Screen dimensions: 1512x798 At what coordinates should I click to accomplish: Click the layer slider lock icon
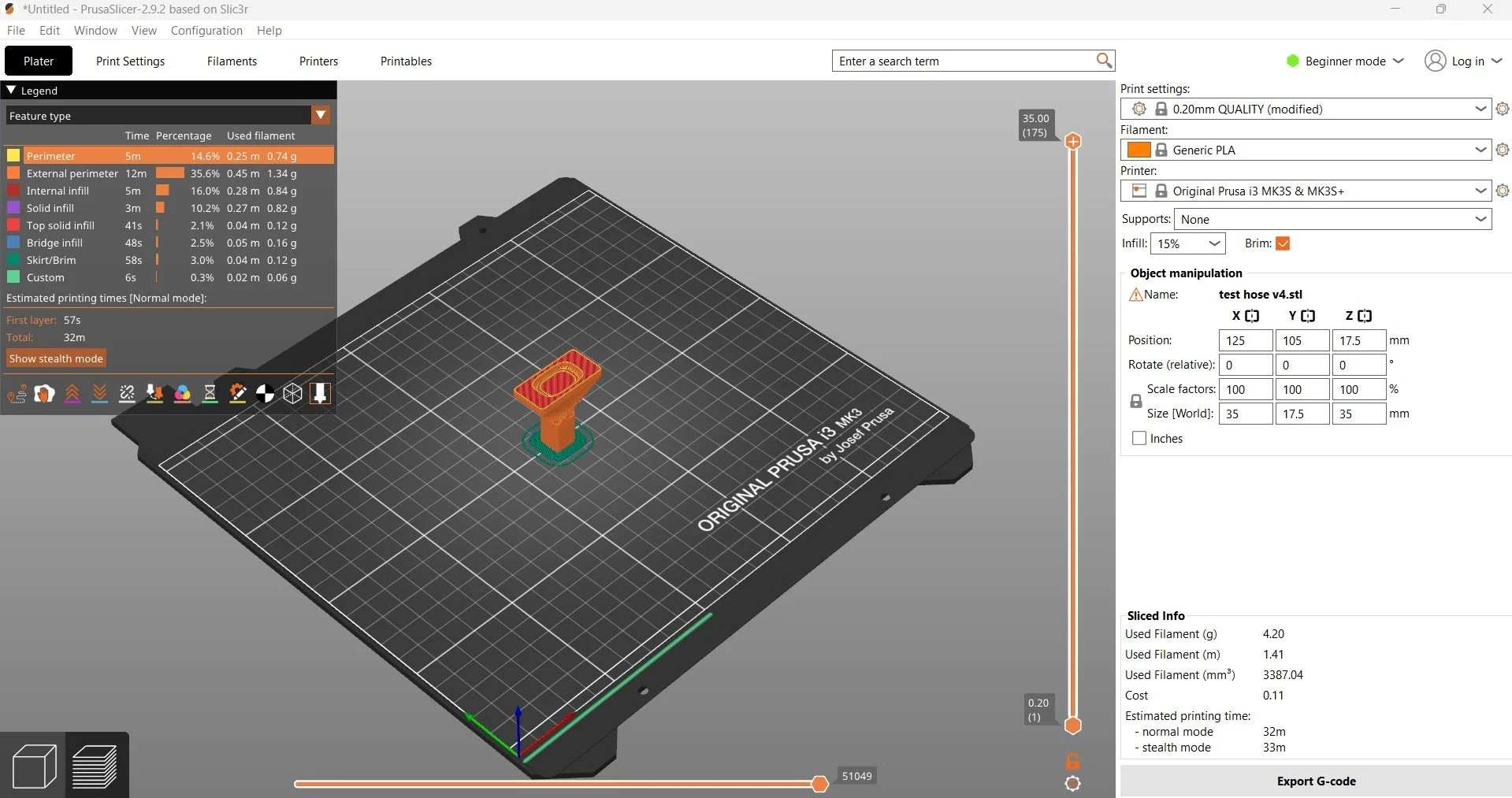pyautogui.click(x=1073, y=762)
